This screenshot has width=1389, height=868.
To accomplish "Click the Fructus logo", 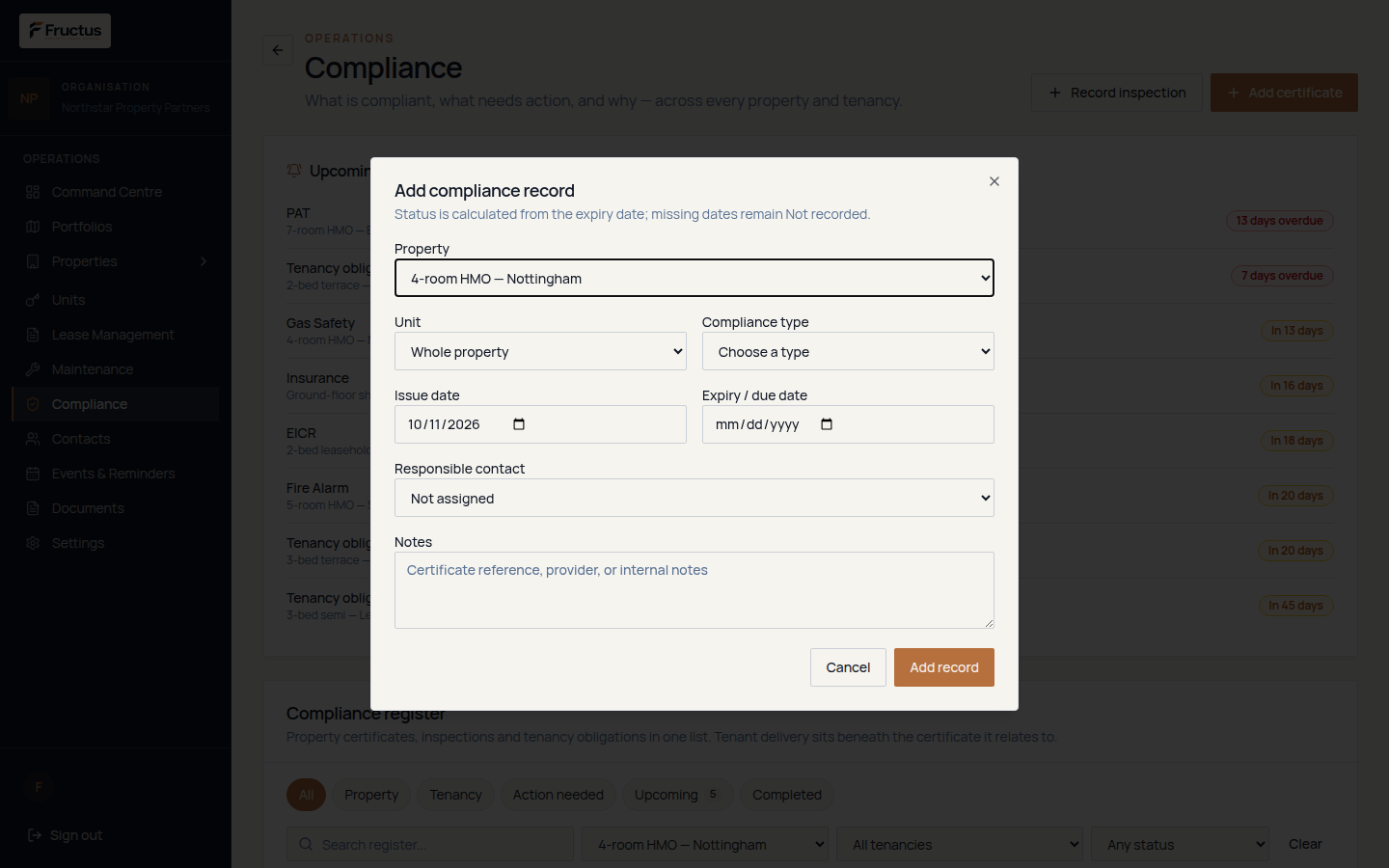I will (66, 31).
